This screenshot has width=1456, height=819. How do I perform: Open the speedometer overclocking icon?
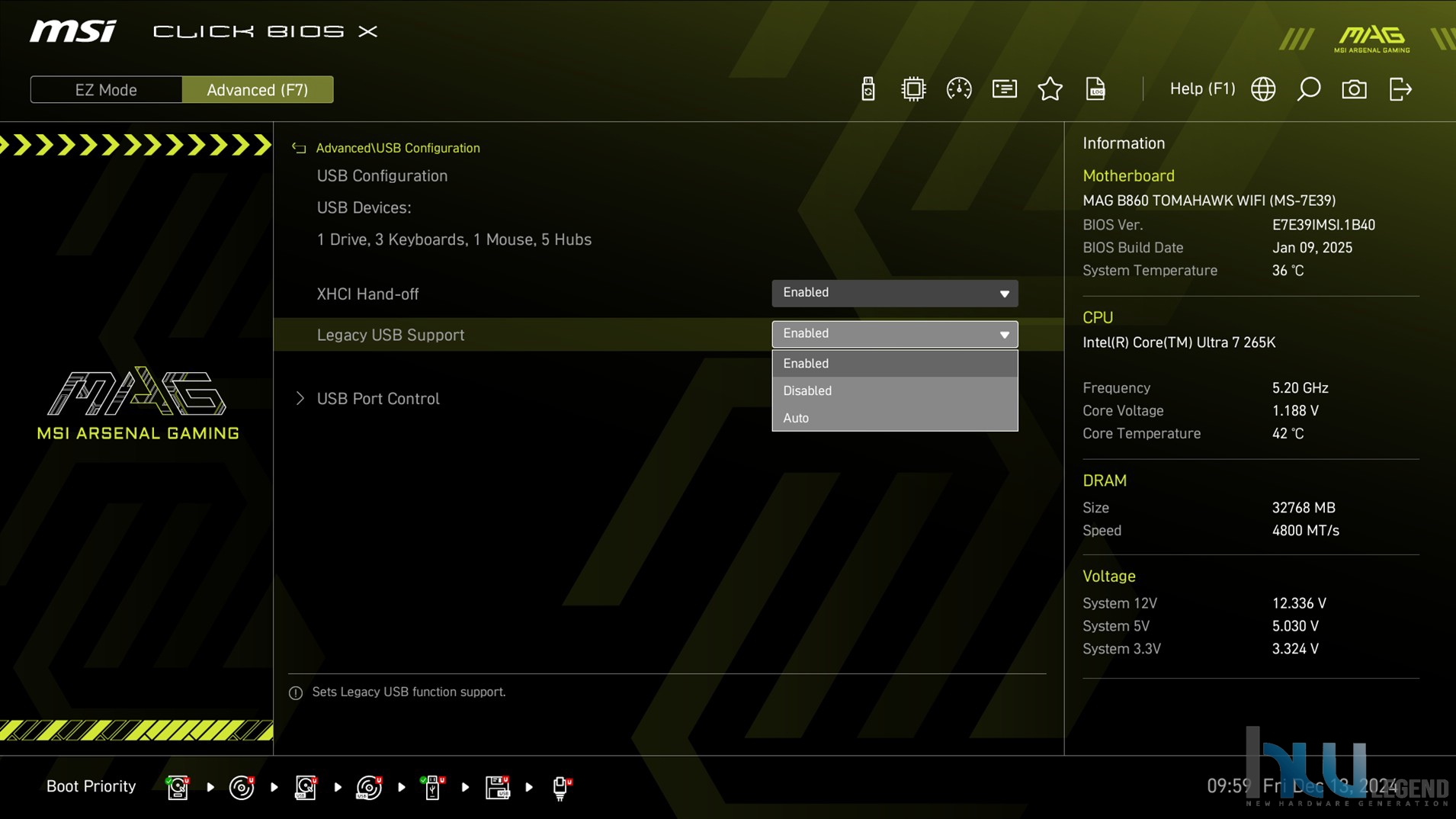coord(958,89)
